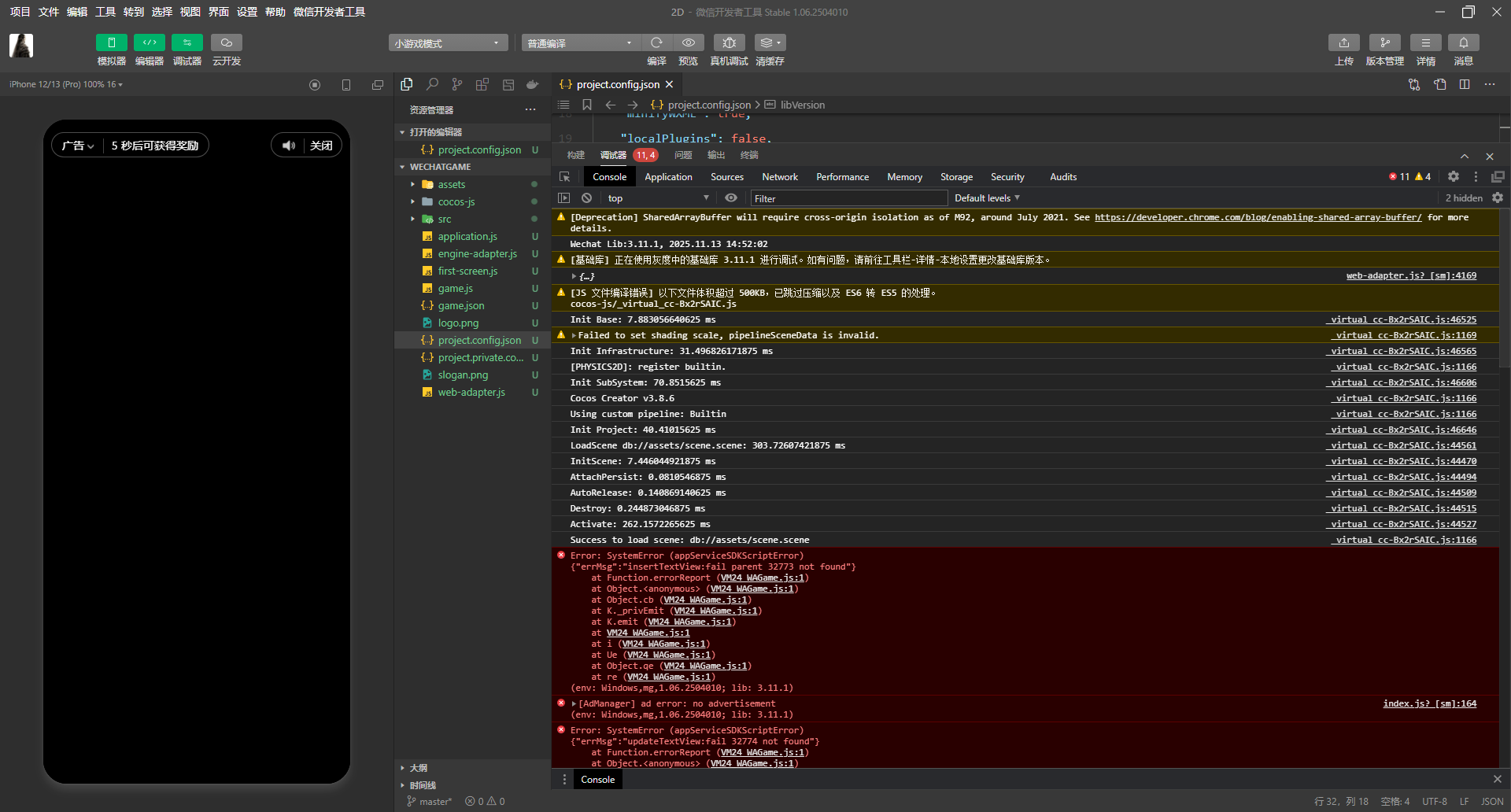Open project details (详情)
This screenshot has height=812, width=1511.
tap(1426, 42)
